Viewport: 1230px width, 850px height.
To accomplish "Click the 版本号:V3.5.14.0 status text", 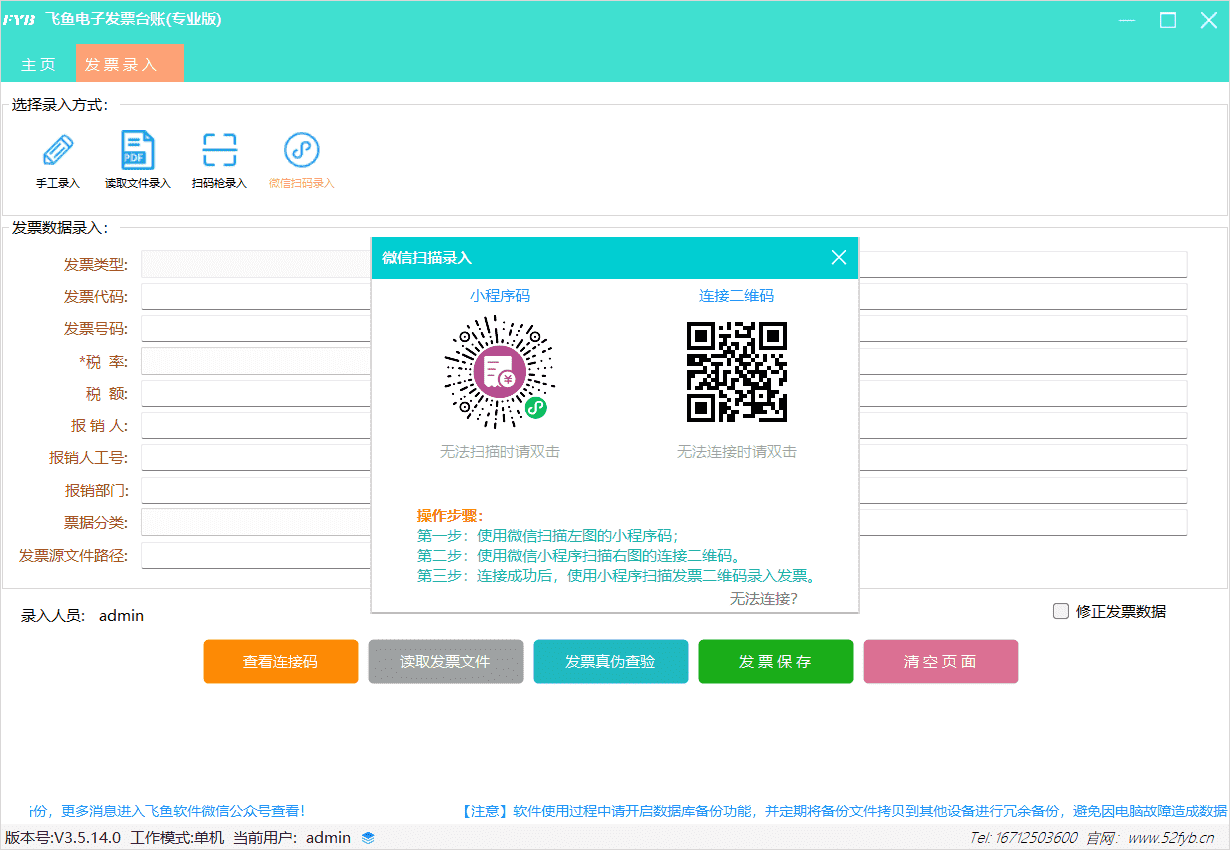I will coord(64,838).
